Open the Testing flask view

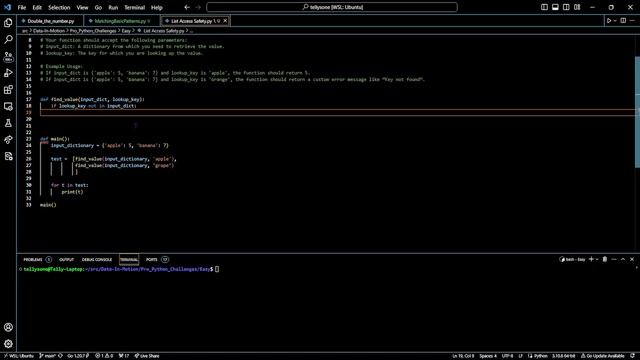[8, 123]
